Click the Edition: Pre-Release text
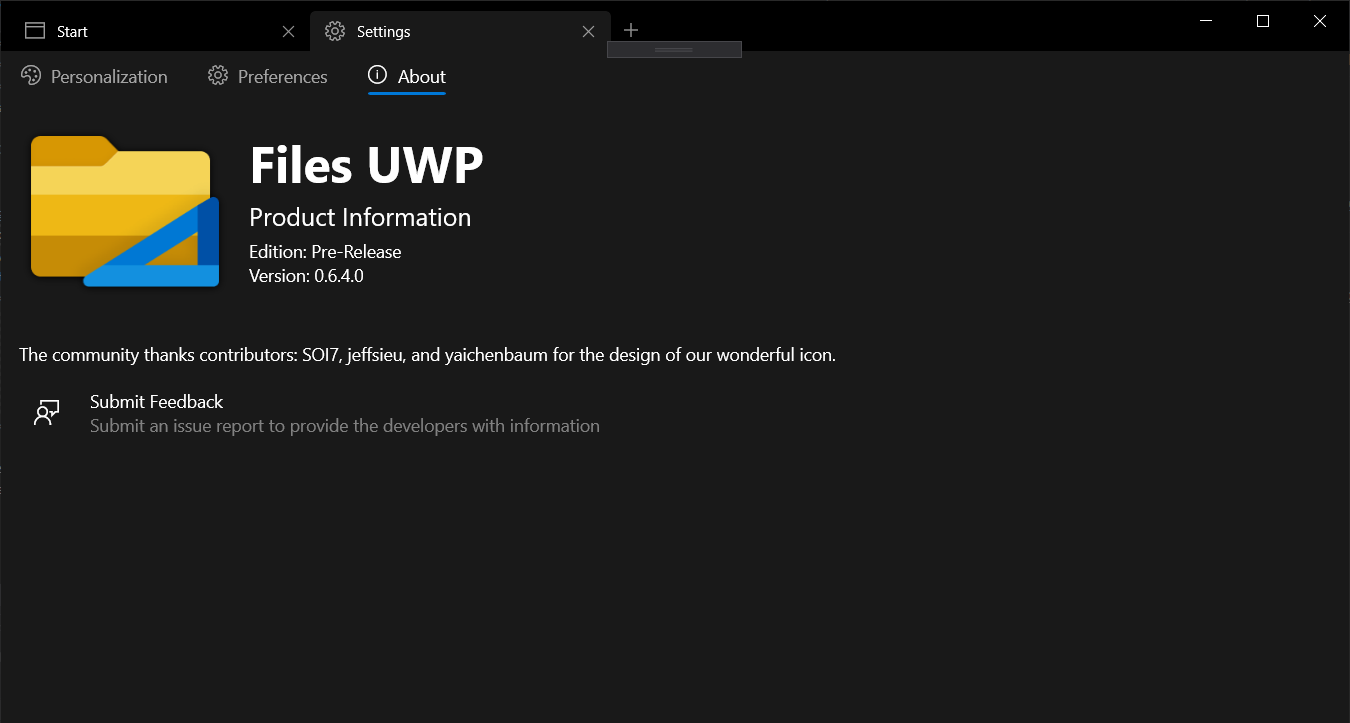The height and width of the screenshot is (723, 1350). tap(325, 252)
